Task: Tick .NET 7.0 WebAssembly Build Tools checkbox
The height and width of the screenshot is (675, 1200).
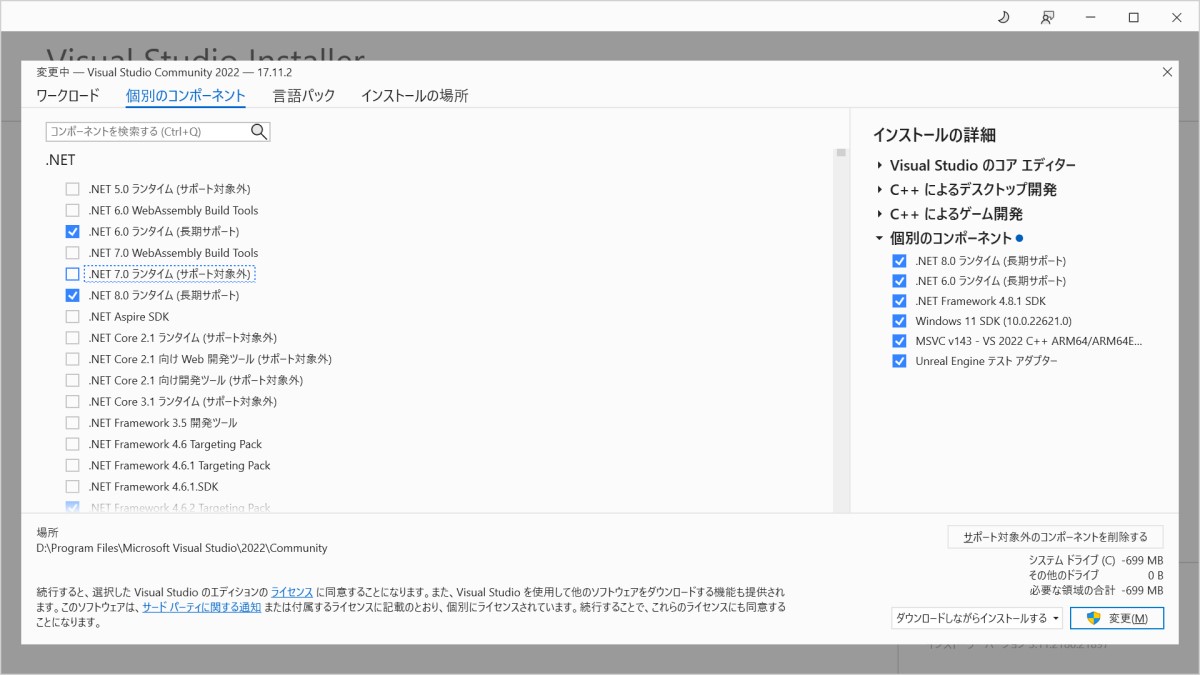Action: [x=72, y=253]
